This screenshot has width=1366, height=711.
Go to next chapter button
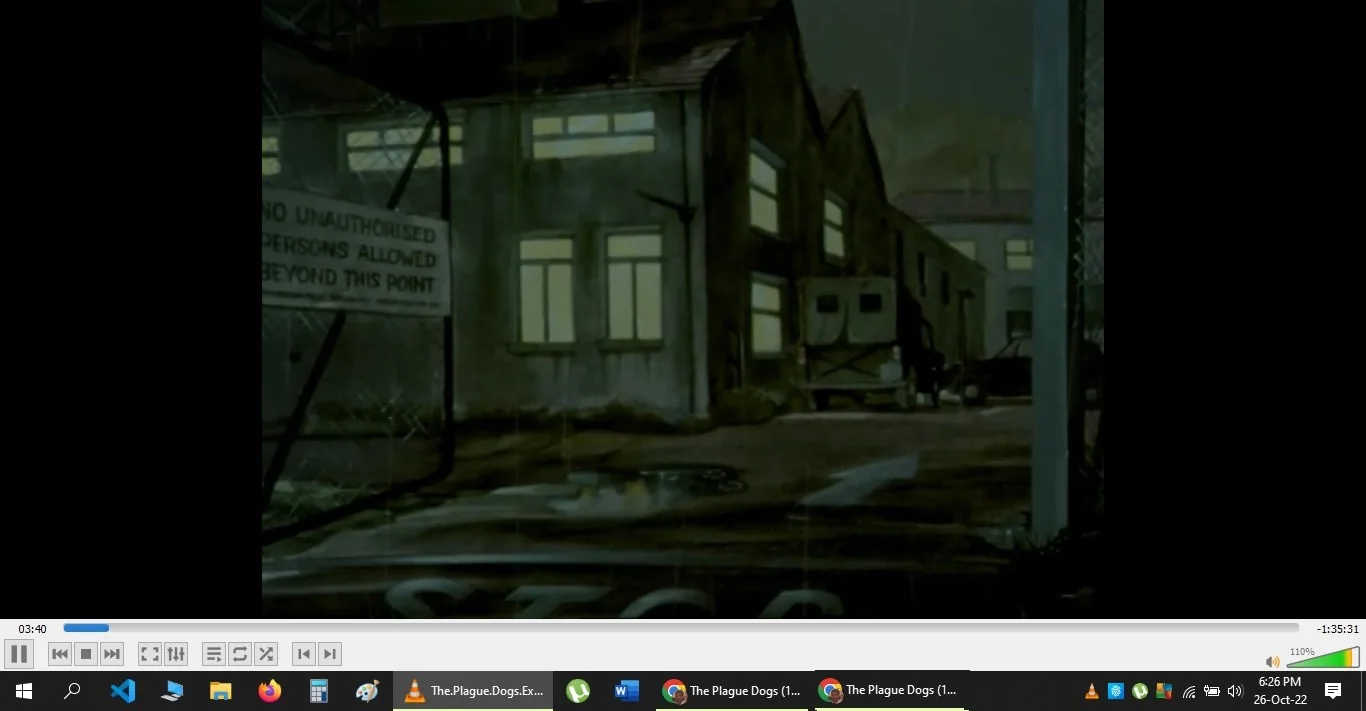coord(330,654)
